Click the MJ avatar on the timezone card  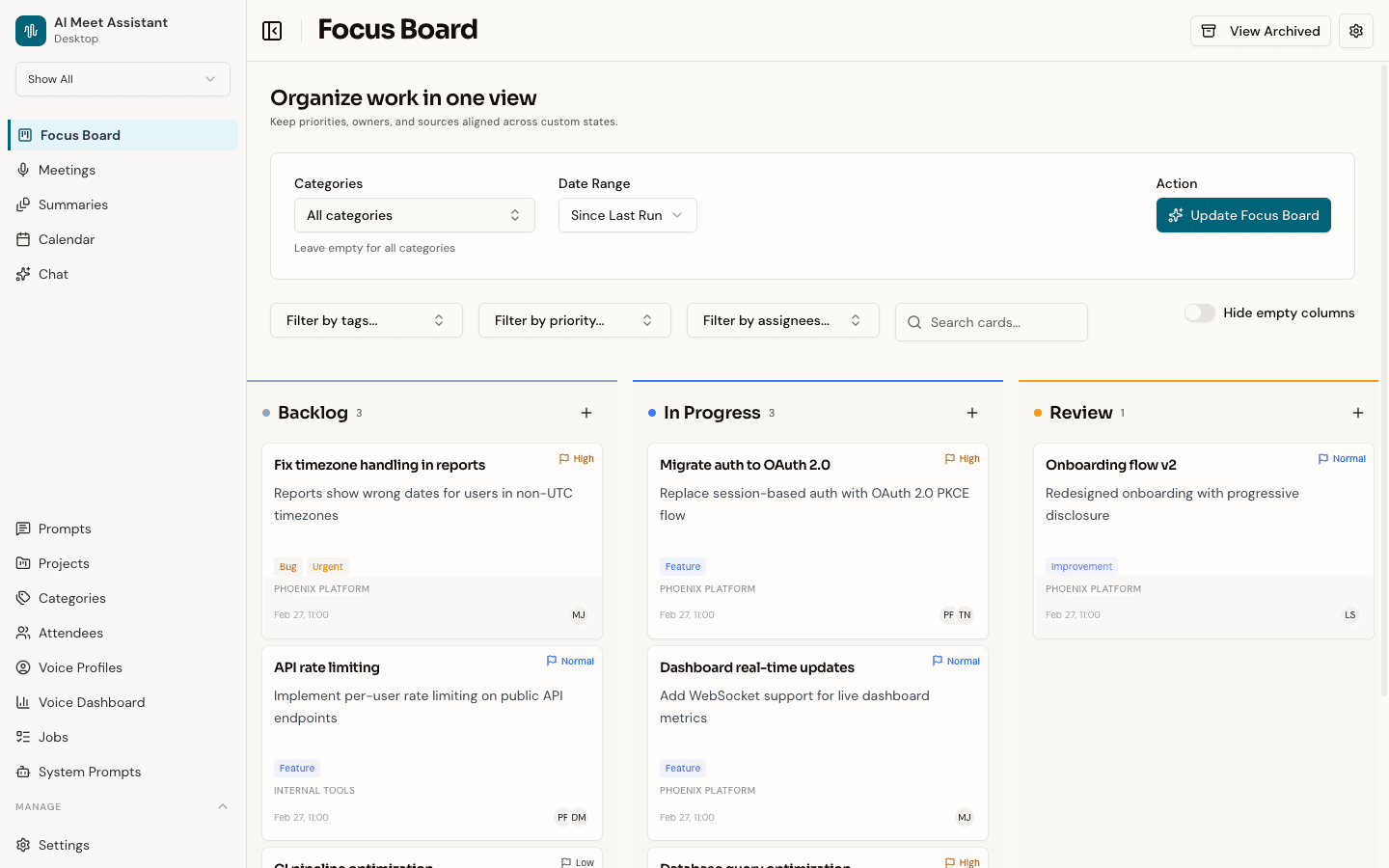click(579, 614)
